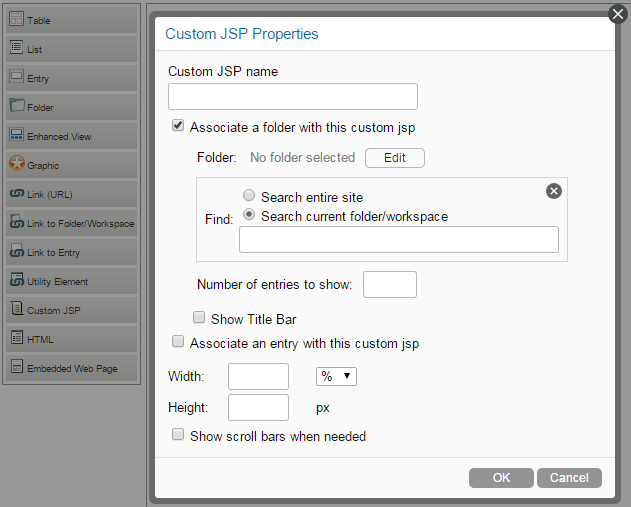Focus the Number of entries to show field

(x=389, y=285)
